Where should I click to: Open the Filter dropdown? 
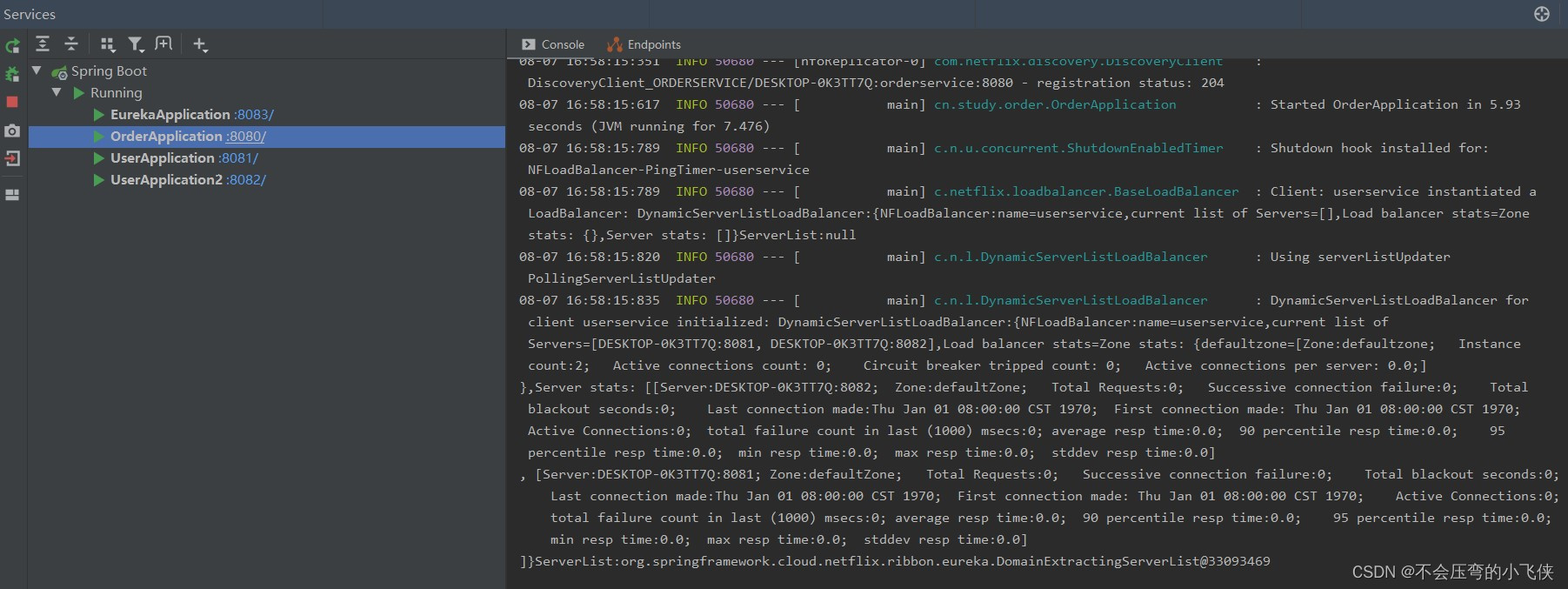click(136, 44)
